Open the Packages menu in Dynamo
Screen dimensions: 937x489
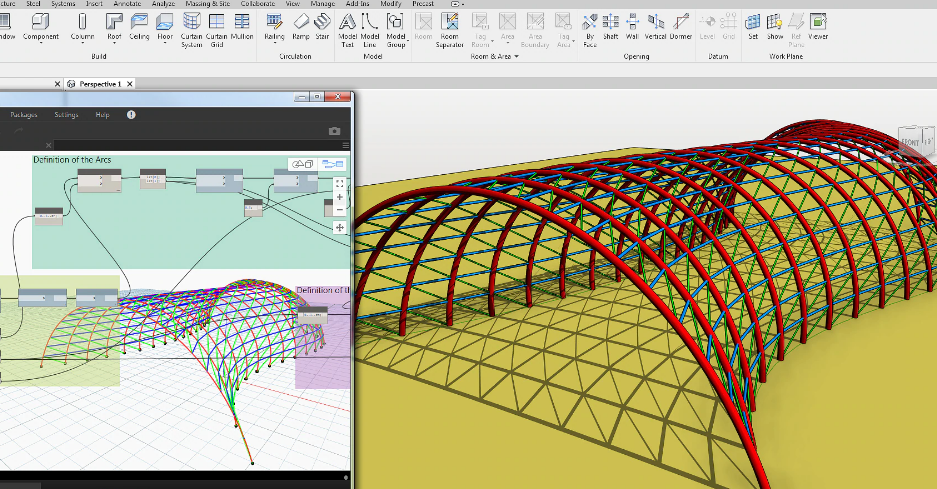[24, 115]
